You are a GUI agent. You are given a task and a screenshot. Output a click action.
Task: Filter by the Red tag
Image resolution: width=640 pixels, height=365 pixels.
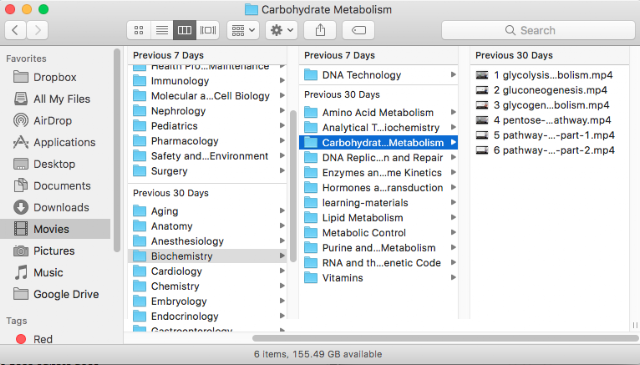(x=55, y=339)
